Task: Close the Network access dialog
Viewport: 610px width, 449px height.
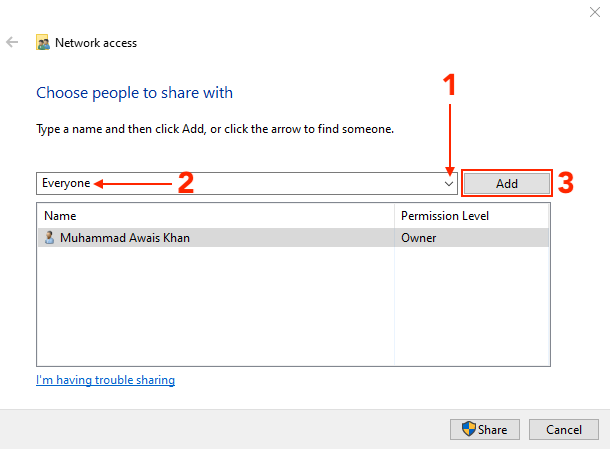Action: (x=594, y=12)
